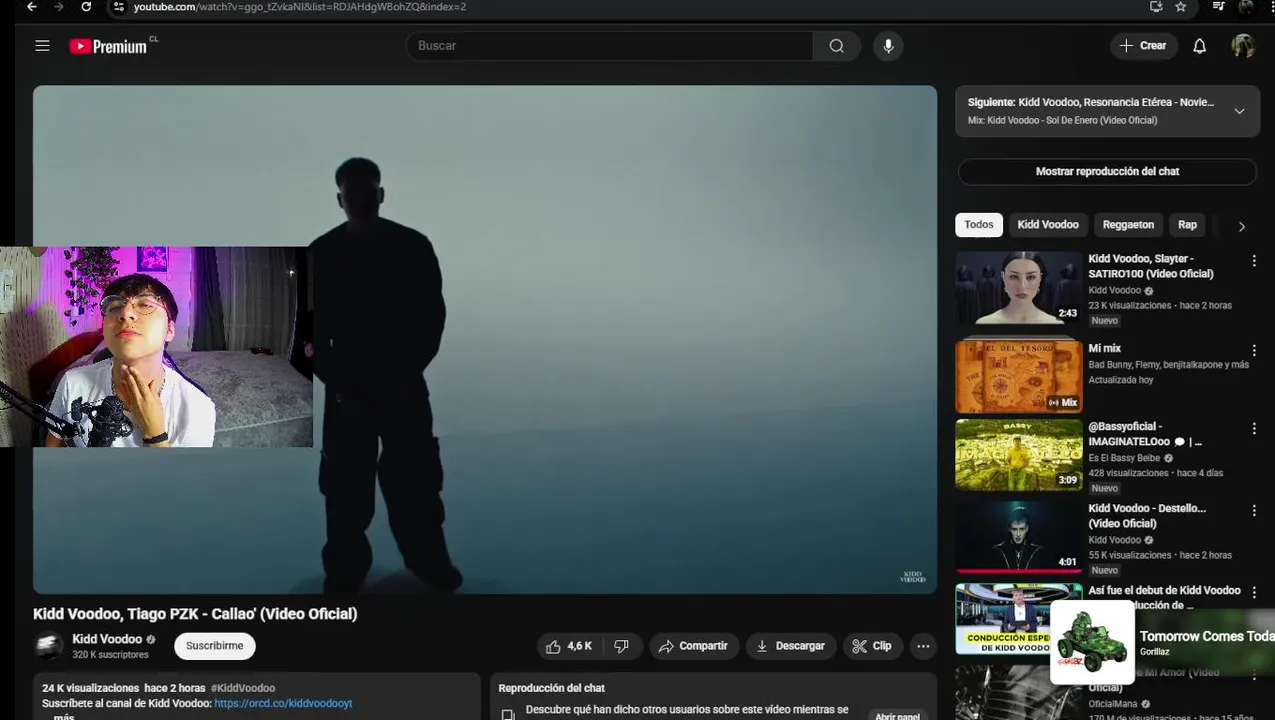This screenshot has width=1275, height=720.
Task: Click the Crear button
Action: (x=1143, y=46)
